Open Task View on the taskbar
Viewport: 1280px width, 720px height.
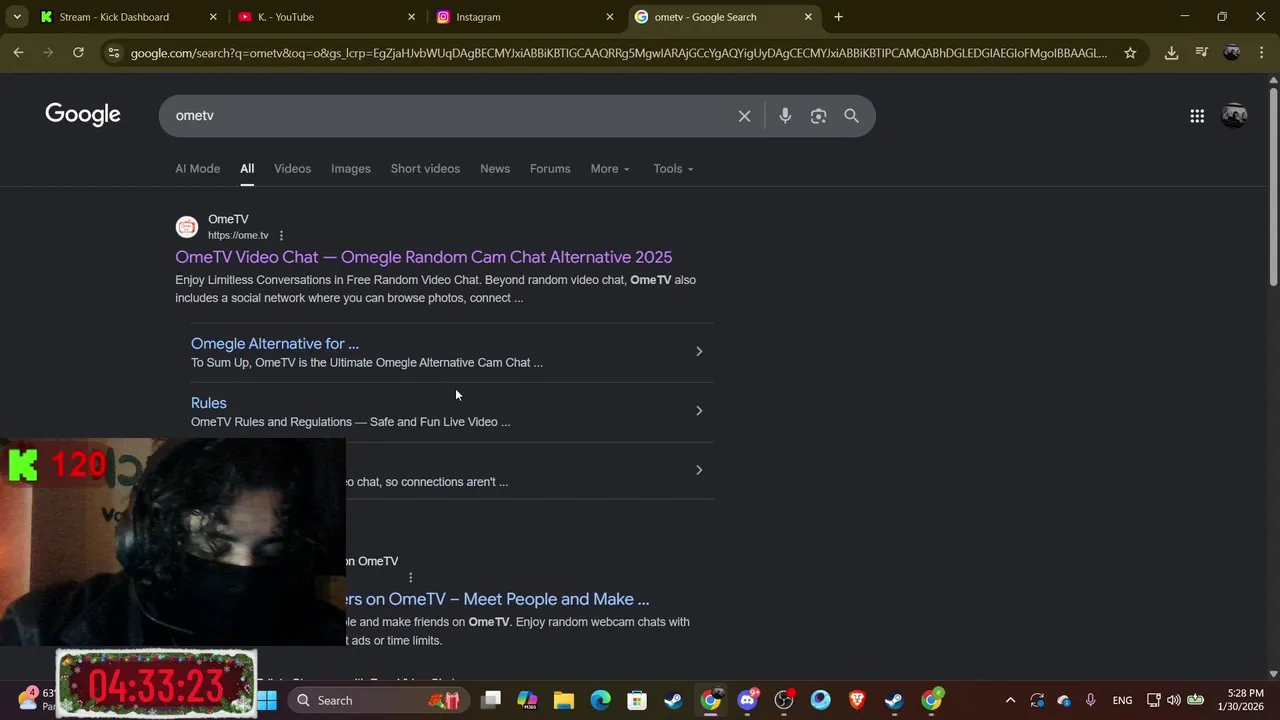coord(490,700)
